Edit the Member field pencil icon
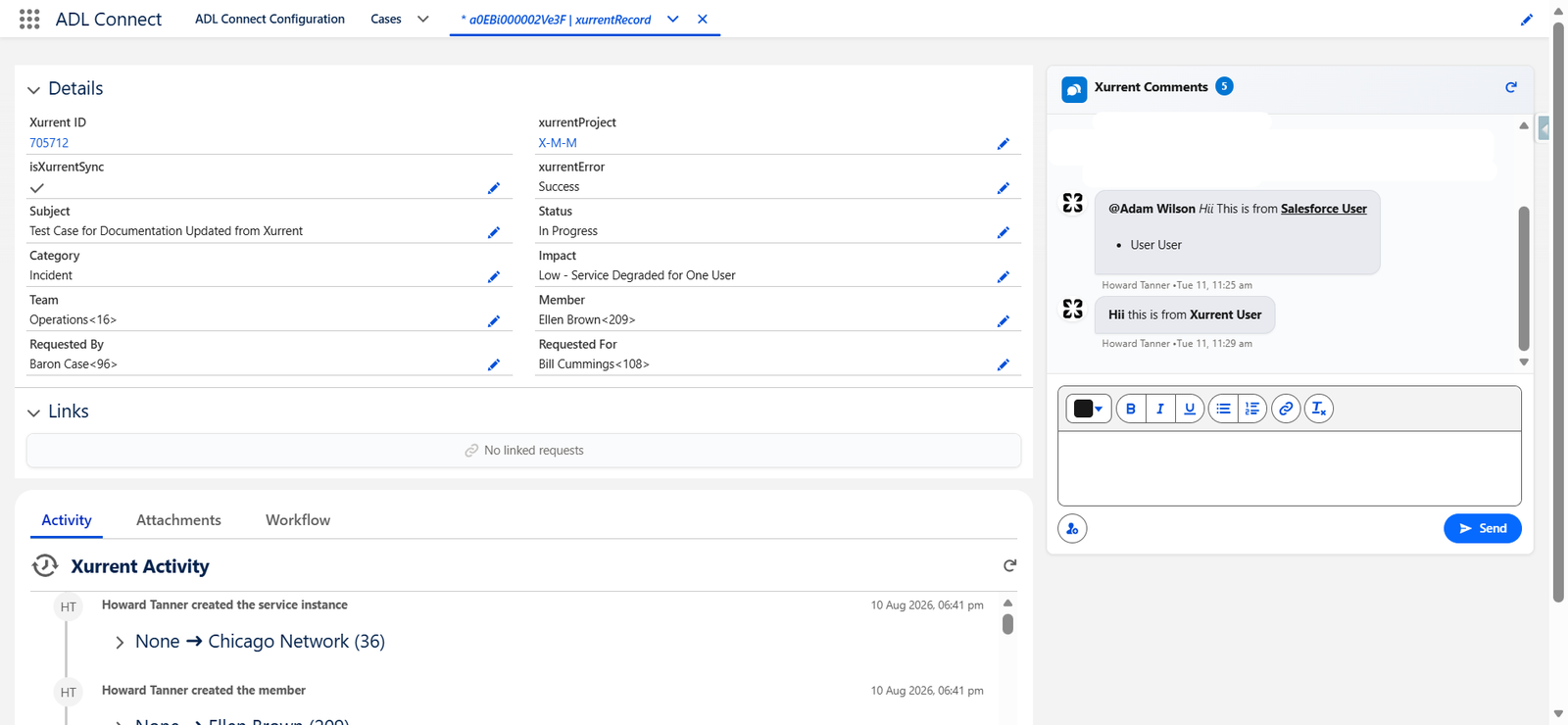 (1004, 320)
